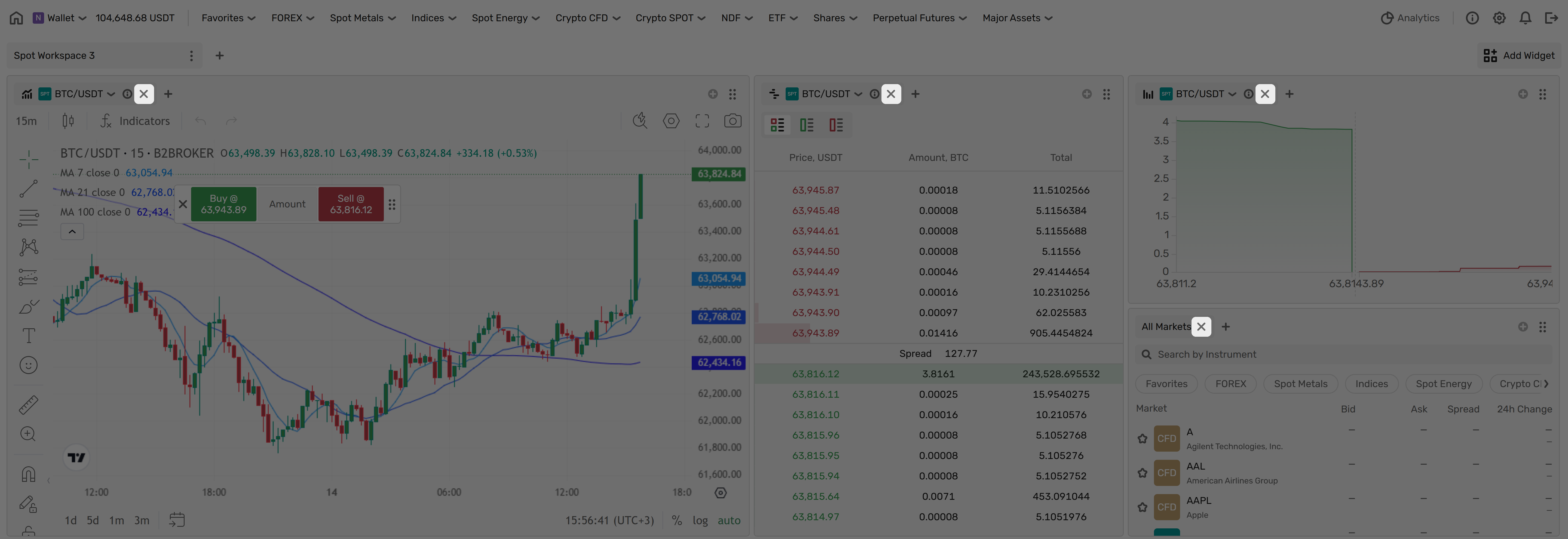Toggle the magnet snap mode

coord(29,474)
